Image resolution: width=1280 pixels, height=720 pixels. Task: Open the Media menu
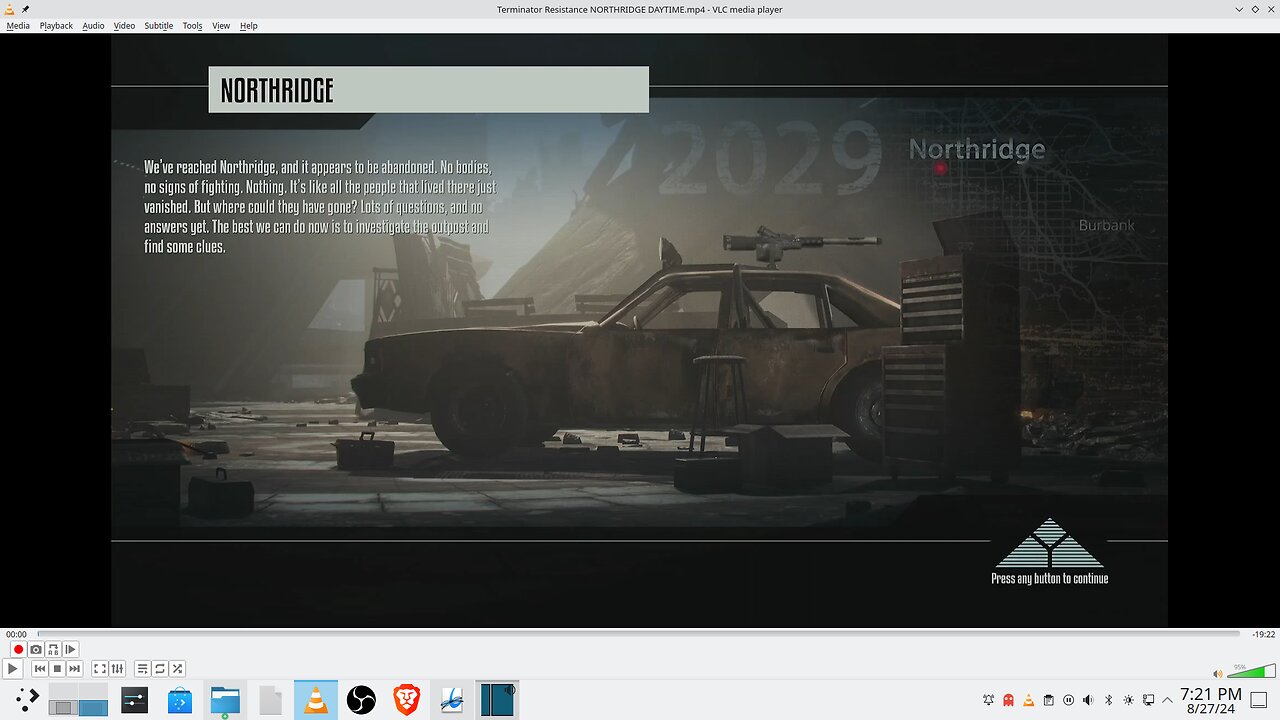tap(18, 25)
